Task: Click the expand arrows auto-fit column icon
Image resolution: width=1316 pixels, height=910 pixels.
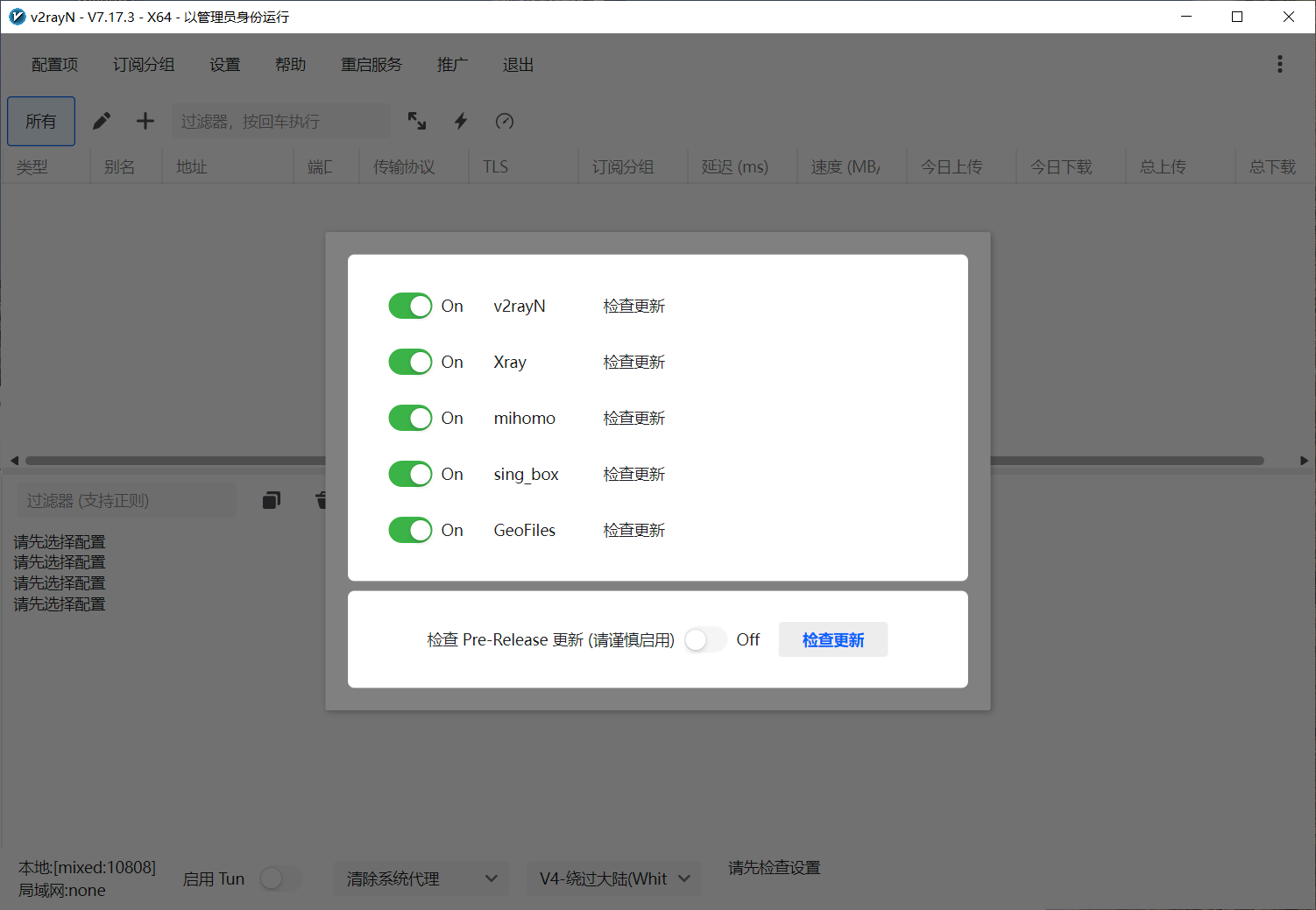Action: tap(417, 121)
